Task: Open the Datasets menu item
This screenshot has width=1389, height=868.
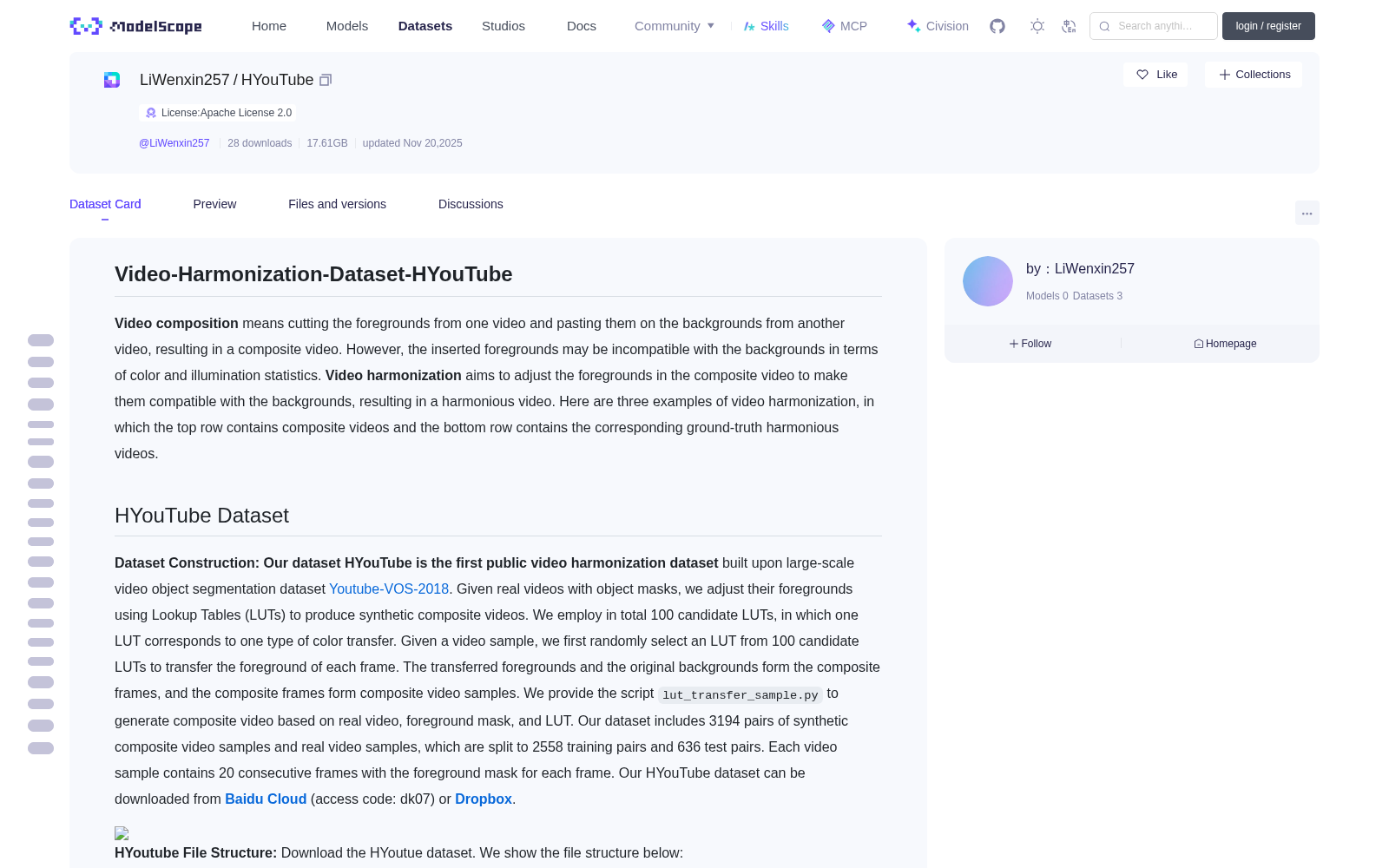Action: tap(425, 26)
